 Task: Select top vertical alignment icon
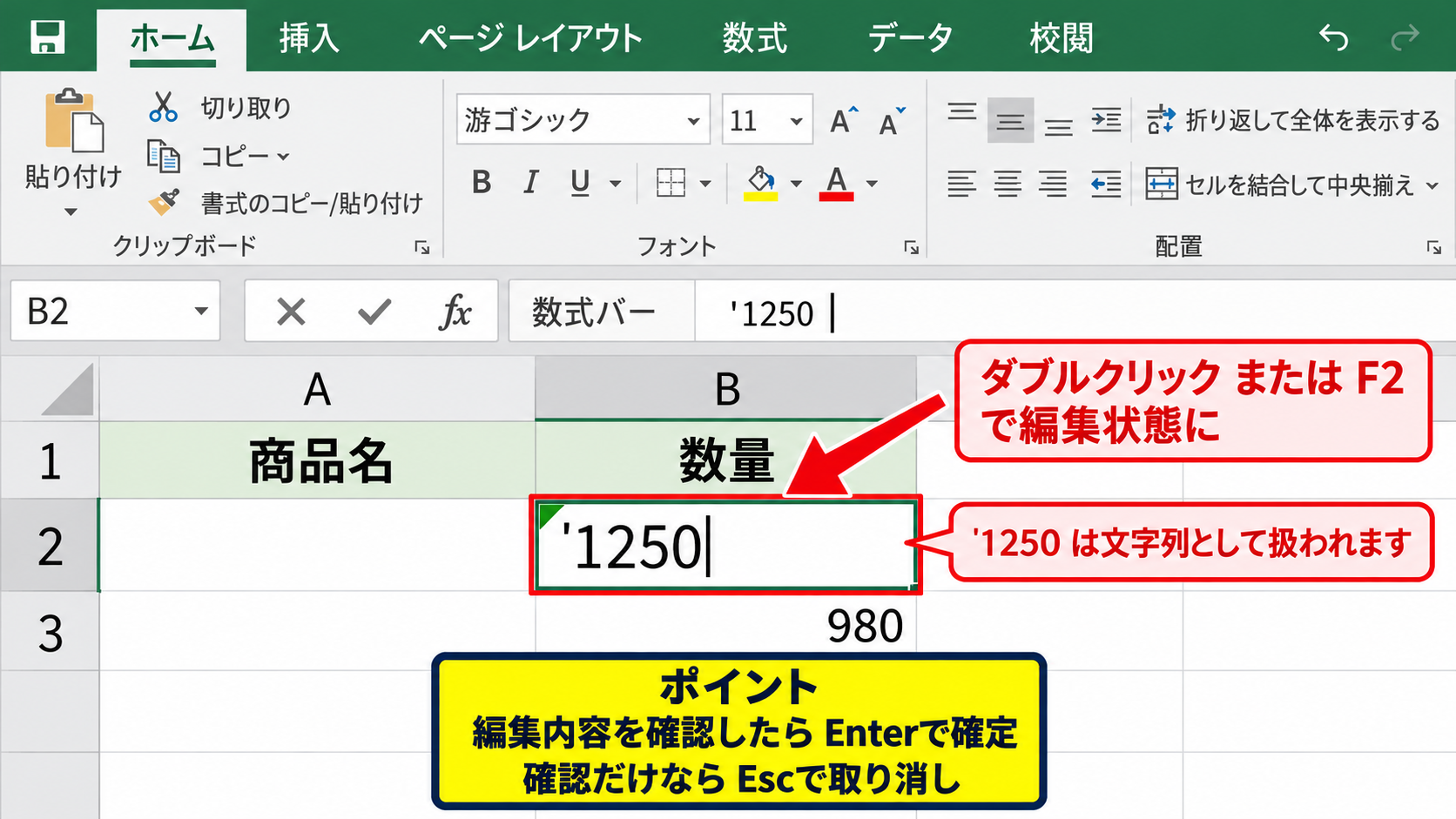tap(961, 111)
